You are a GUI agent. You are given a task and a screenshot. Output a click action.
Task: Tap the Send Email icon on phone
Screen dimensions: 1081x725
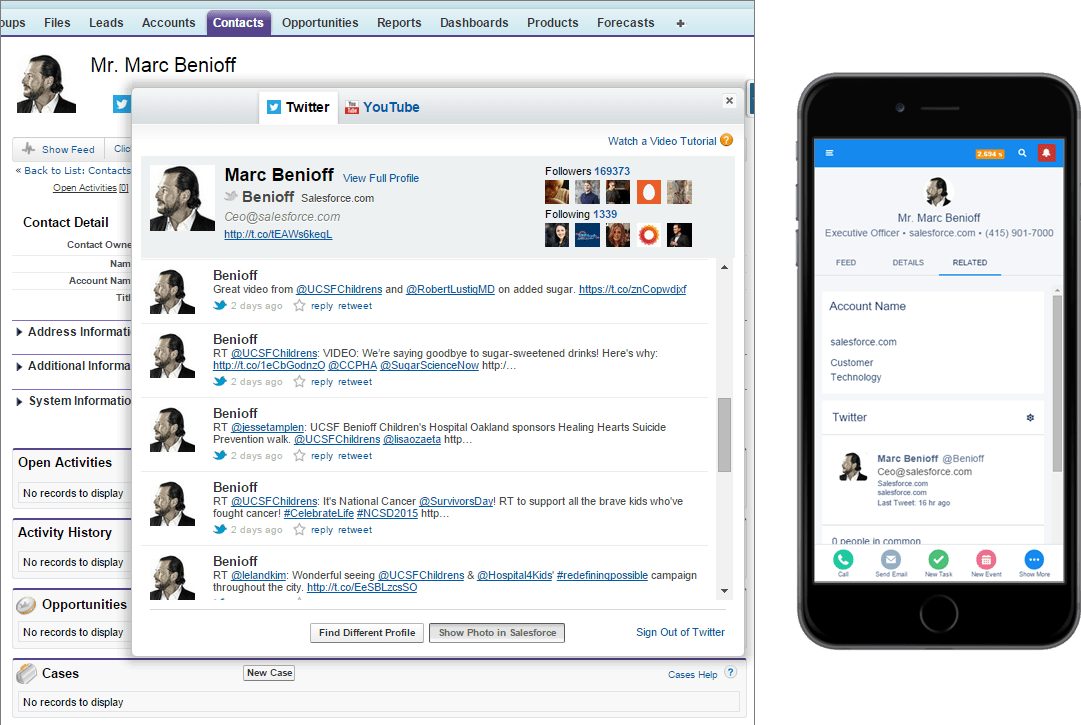pos(891,560)
